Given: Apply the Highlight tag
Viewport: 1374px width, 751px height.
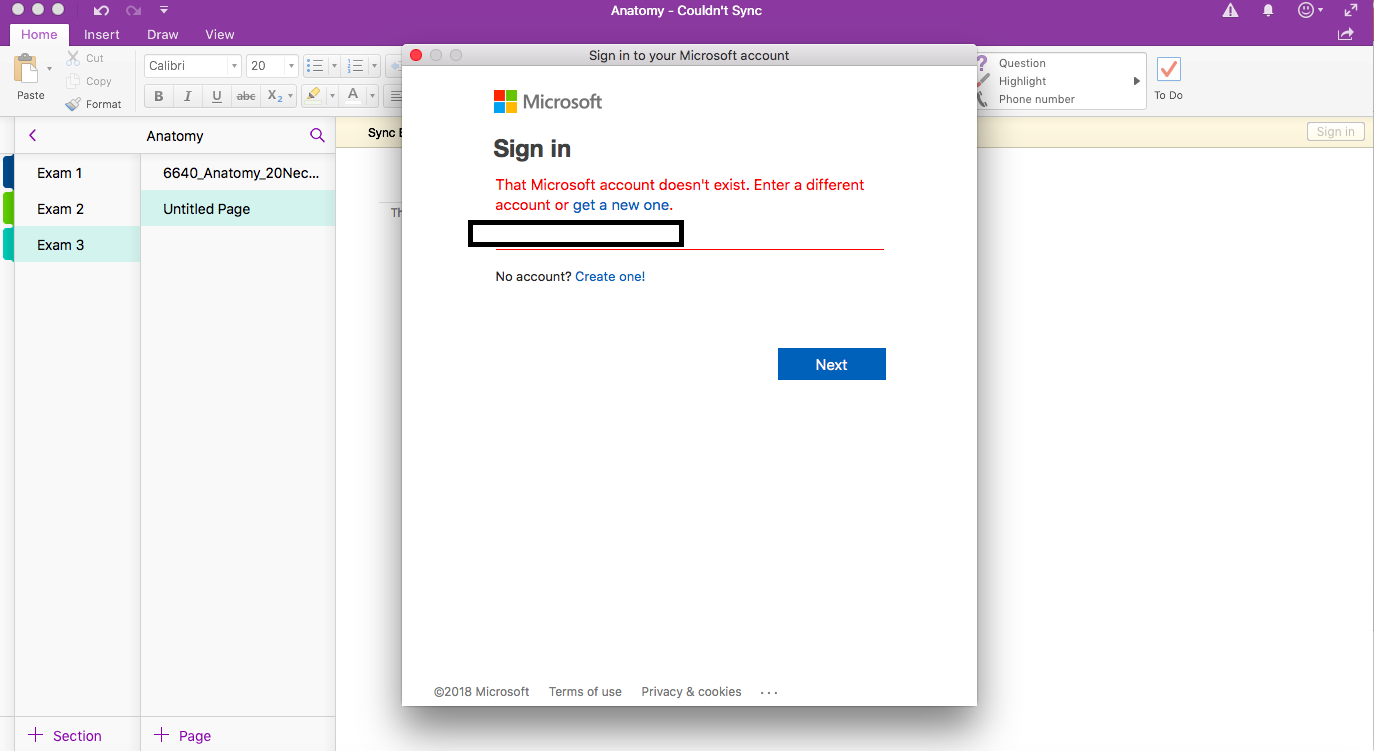Looking at the screenshot, I should tap(1022, 81).
